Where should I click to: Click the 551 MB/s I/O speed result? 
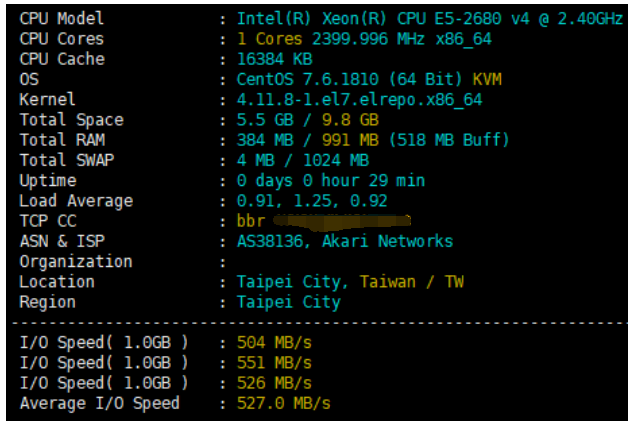(x=274, y=363)
